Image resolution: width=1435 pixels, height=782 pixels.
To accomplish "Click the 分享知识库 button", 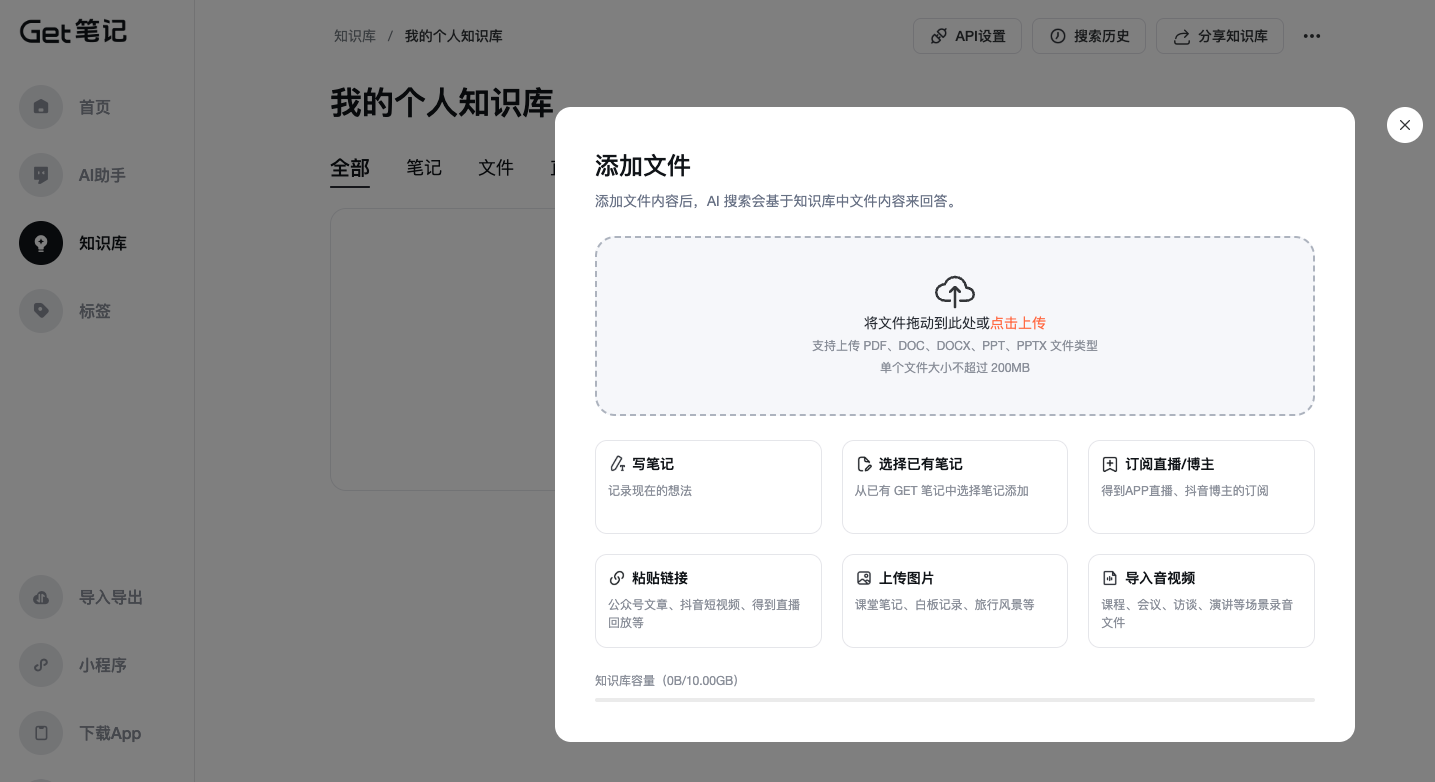I will click(x=1219, y=36).
